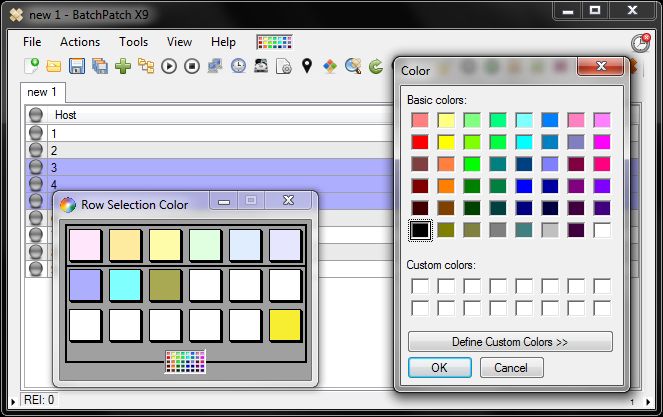Click the right scroll arrow at the bottom
Image resolution: width=663 pixels, height=417 pixels.
pyautogui.click(x=648, y=402)
